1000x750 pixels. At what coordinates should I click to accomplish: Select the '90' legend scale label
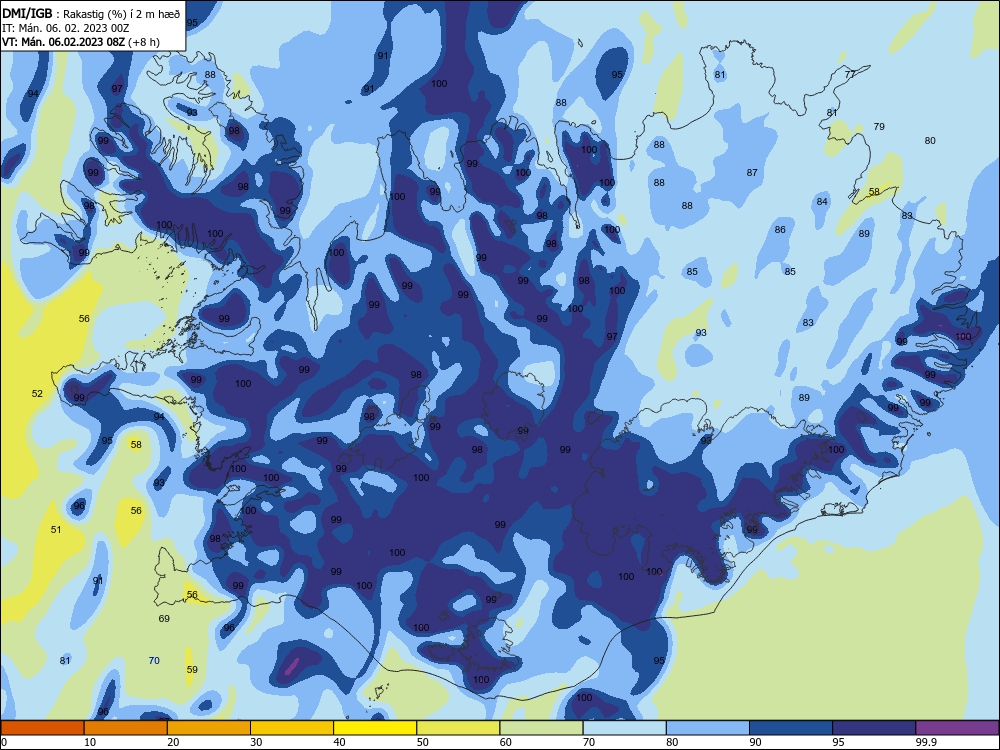[755, 742]
